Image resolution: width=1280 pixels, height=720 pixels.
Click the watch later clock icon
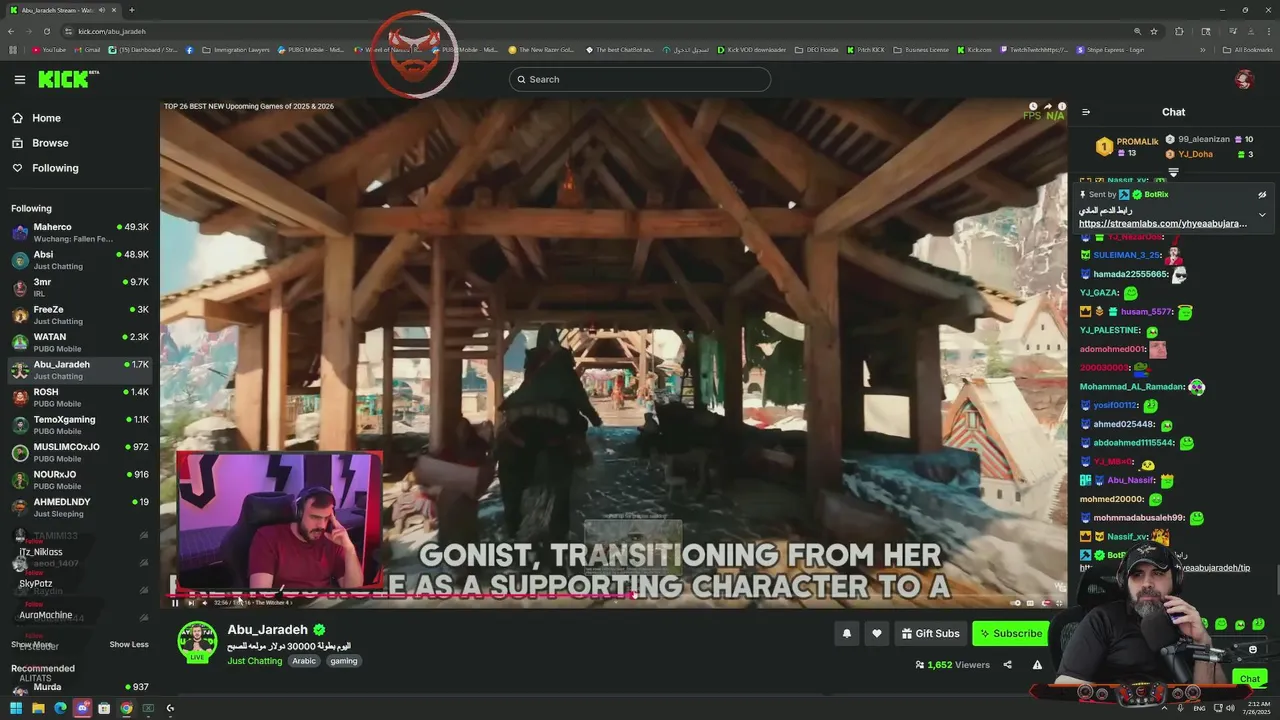tap(1033, 106)
